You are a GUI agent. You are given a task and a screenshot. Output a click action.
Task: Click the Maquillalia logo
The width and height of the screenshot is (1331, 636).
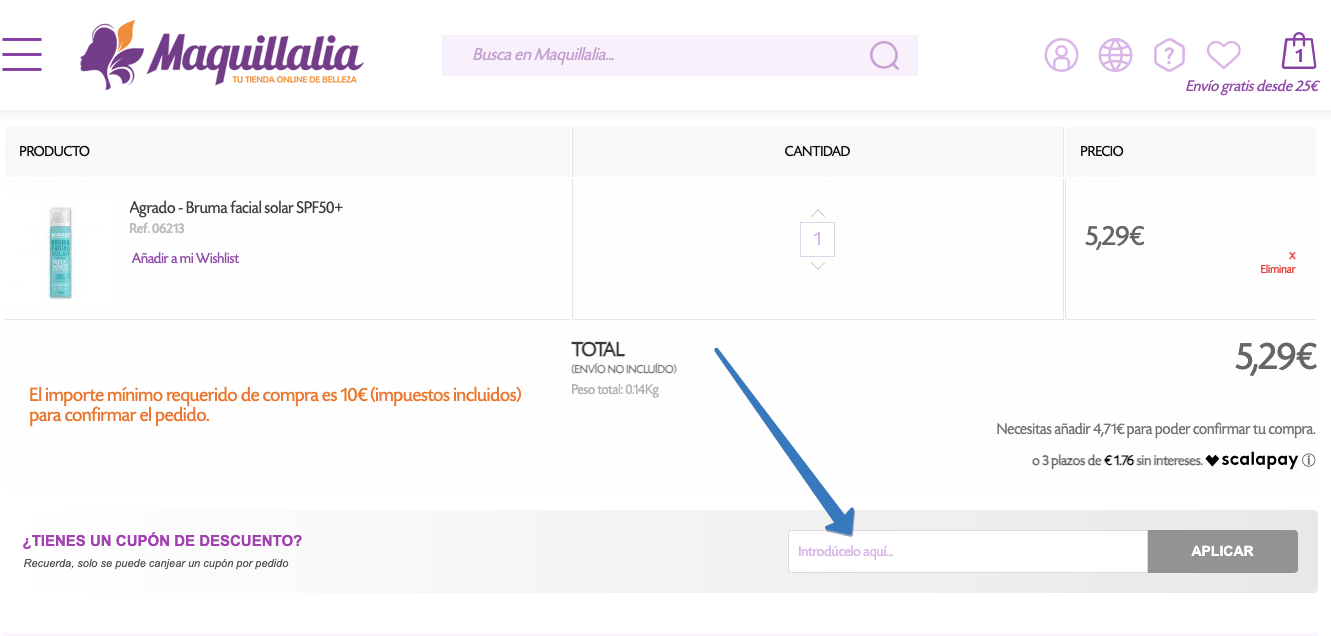tap(221, 55)
